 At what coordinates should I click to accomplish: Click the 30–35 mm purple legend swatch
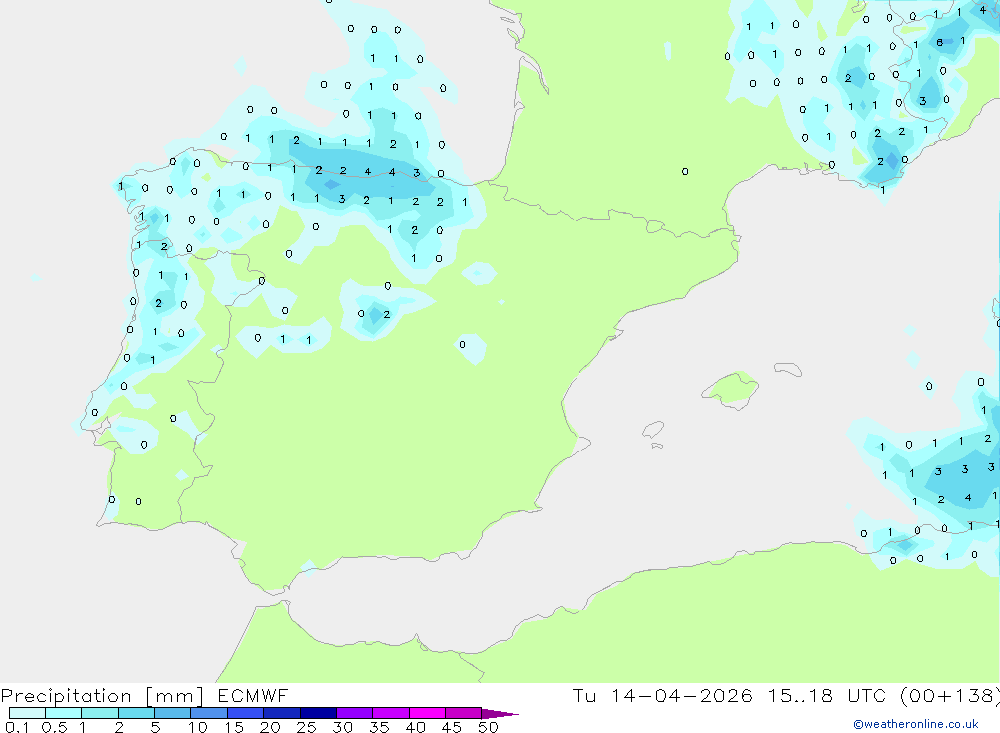(354, 713)
